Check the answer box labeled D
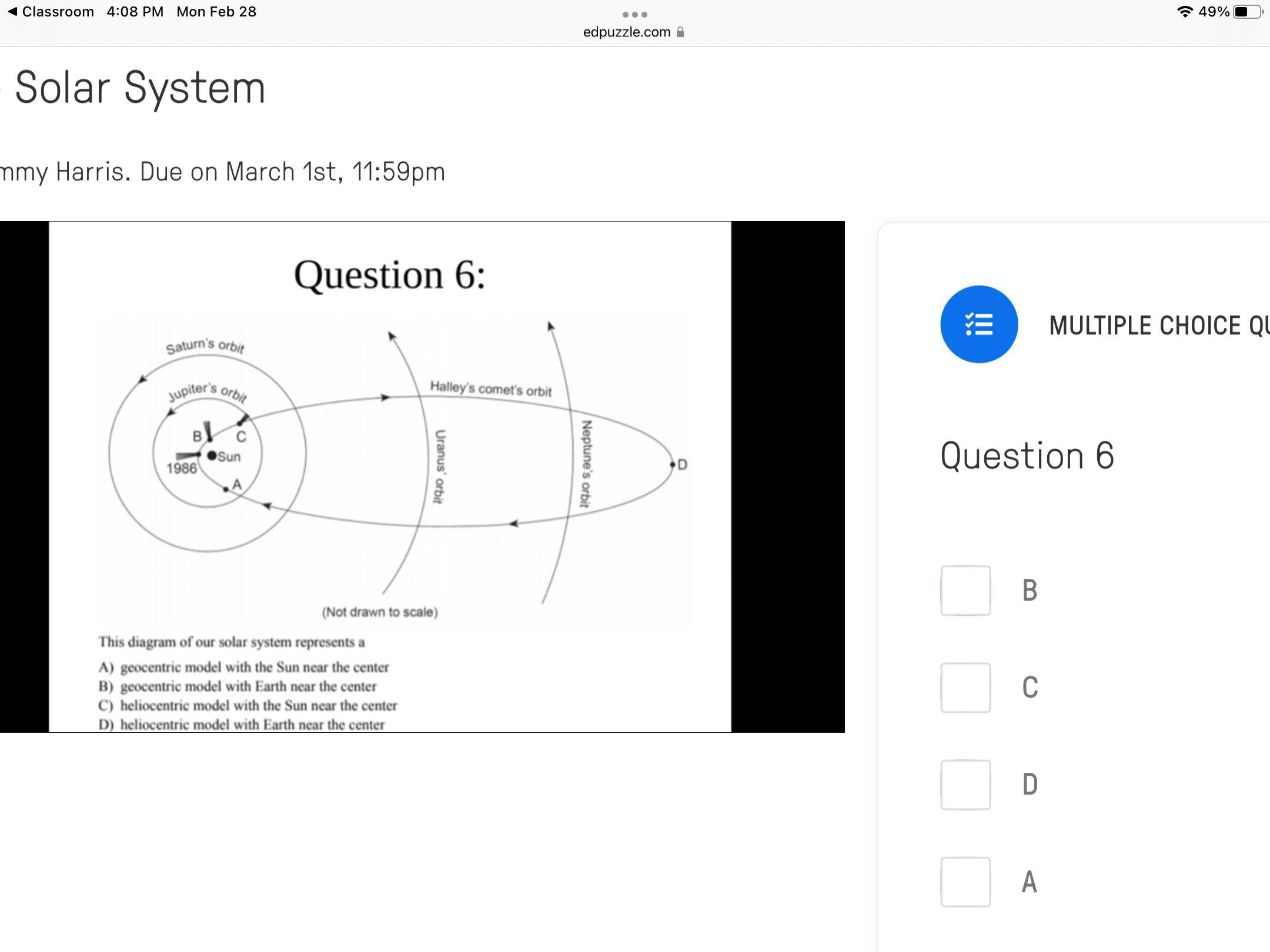Screen dimensions: 1270x952 tap(965, 785)
